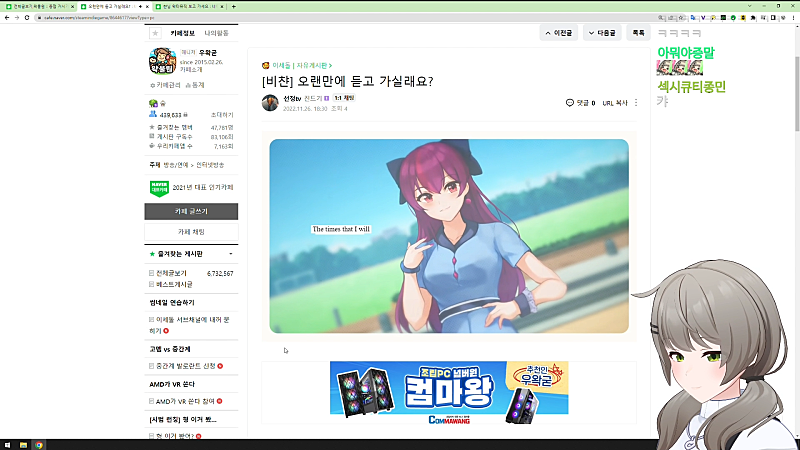Click the purple V extension icon
The image size is (800, 450).
(x=703, y=18)
